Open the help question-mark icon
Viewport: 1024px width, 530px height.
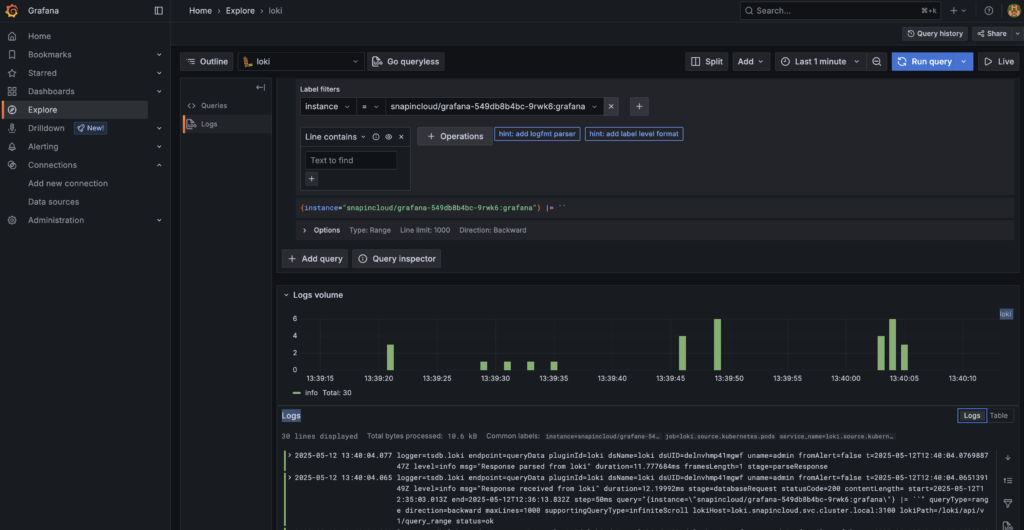pyautogui.click(x=989, y=10)
